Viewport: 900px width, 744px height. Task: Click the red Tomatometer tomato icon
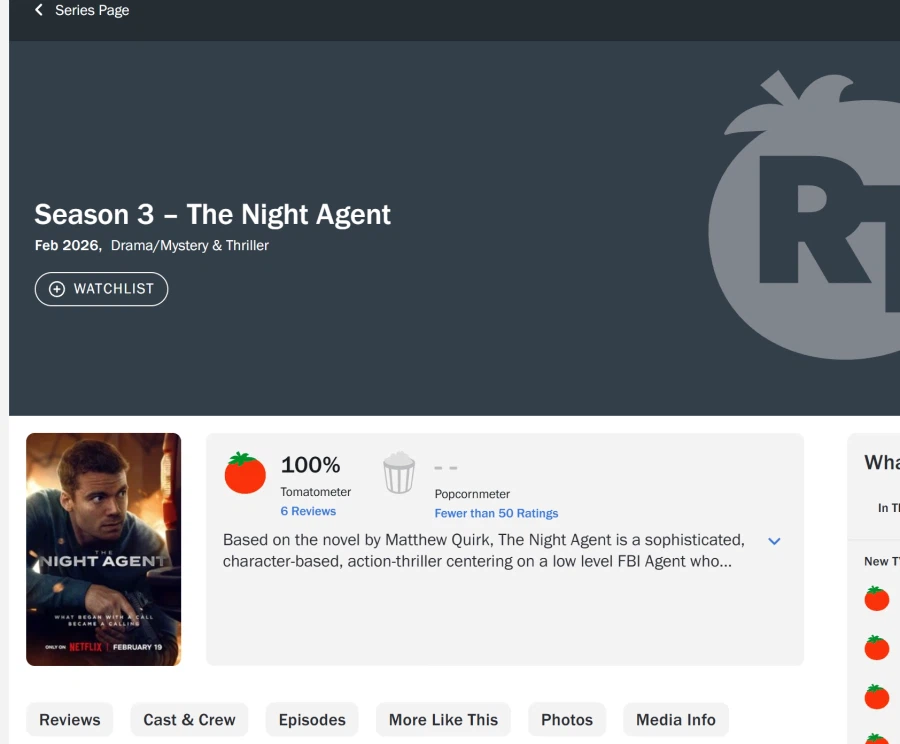(245, 473)
